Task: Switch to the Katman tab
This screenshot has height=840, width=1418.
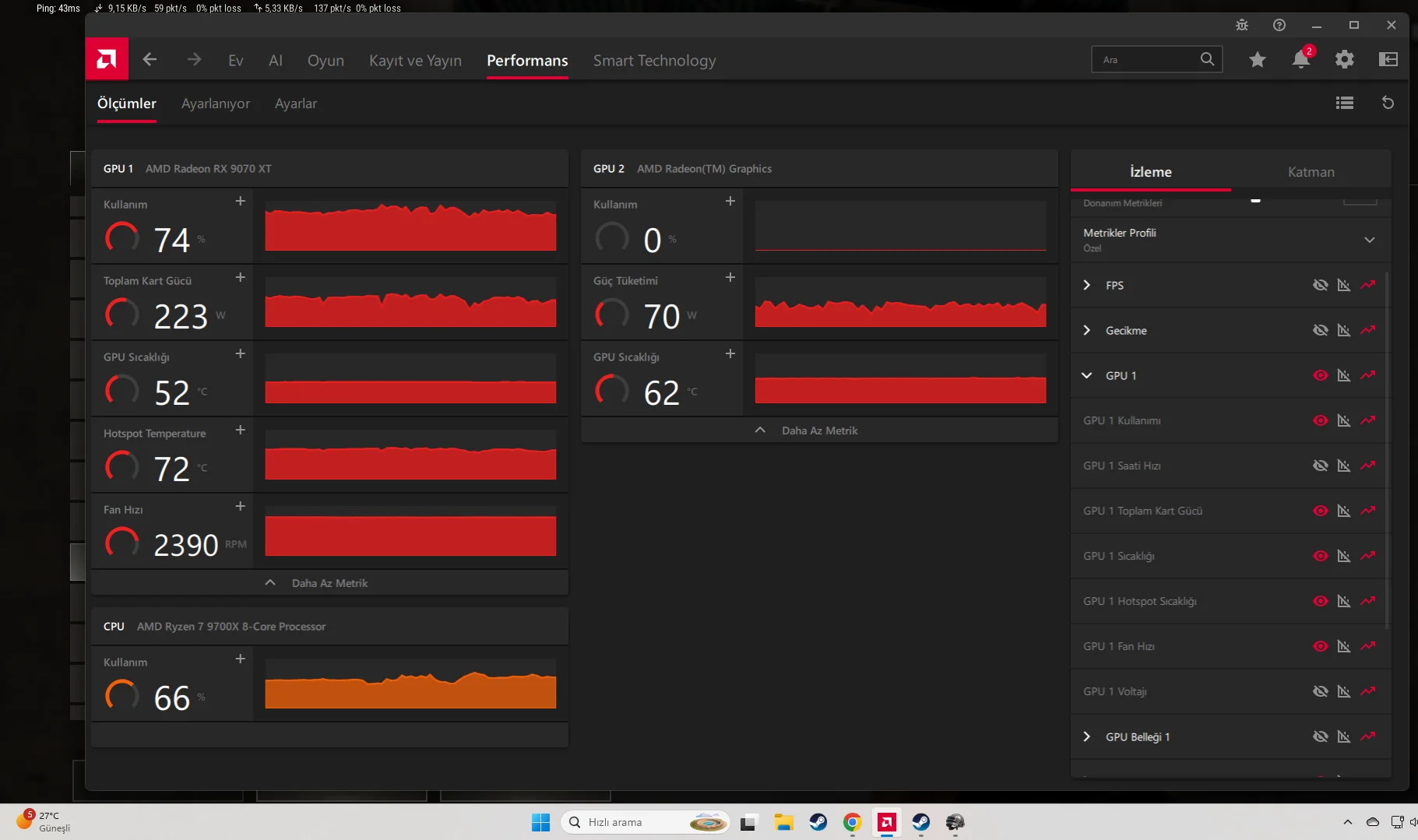Action: (x=1311, y=172)
